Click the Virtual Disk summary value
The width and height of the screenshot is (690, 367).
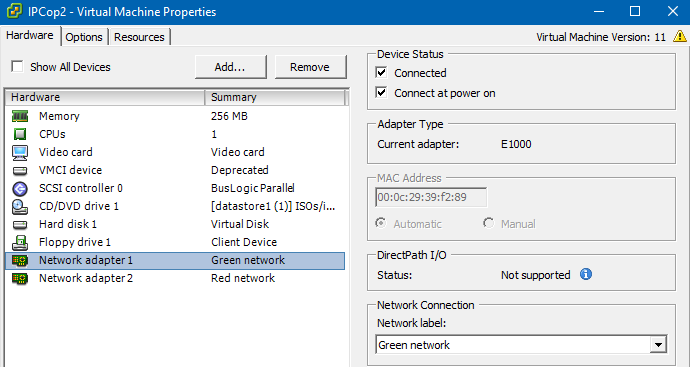point(240,224)
